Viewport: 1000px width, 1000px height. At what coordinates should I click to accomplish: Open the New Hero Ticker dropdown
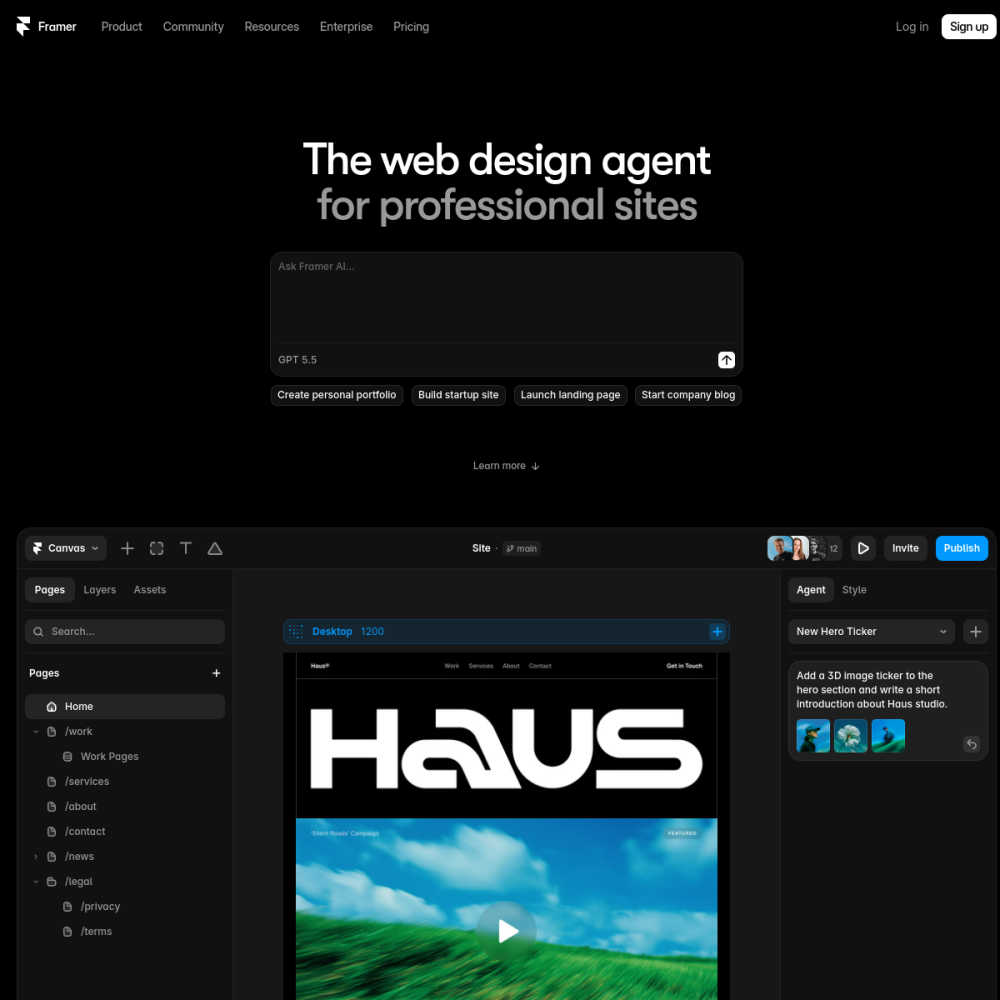871,631
